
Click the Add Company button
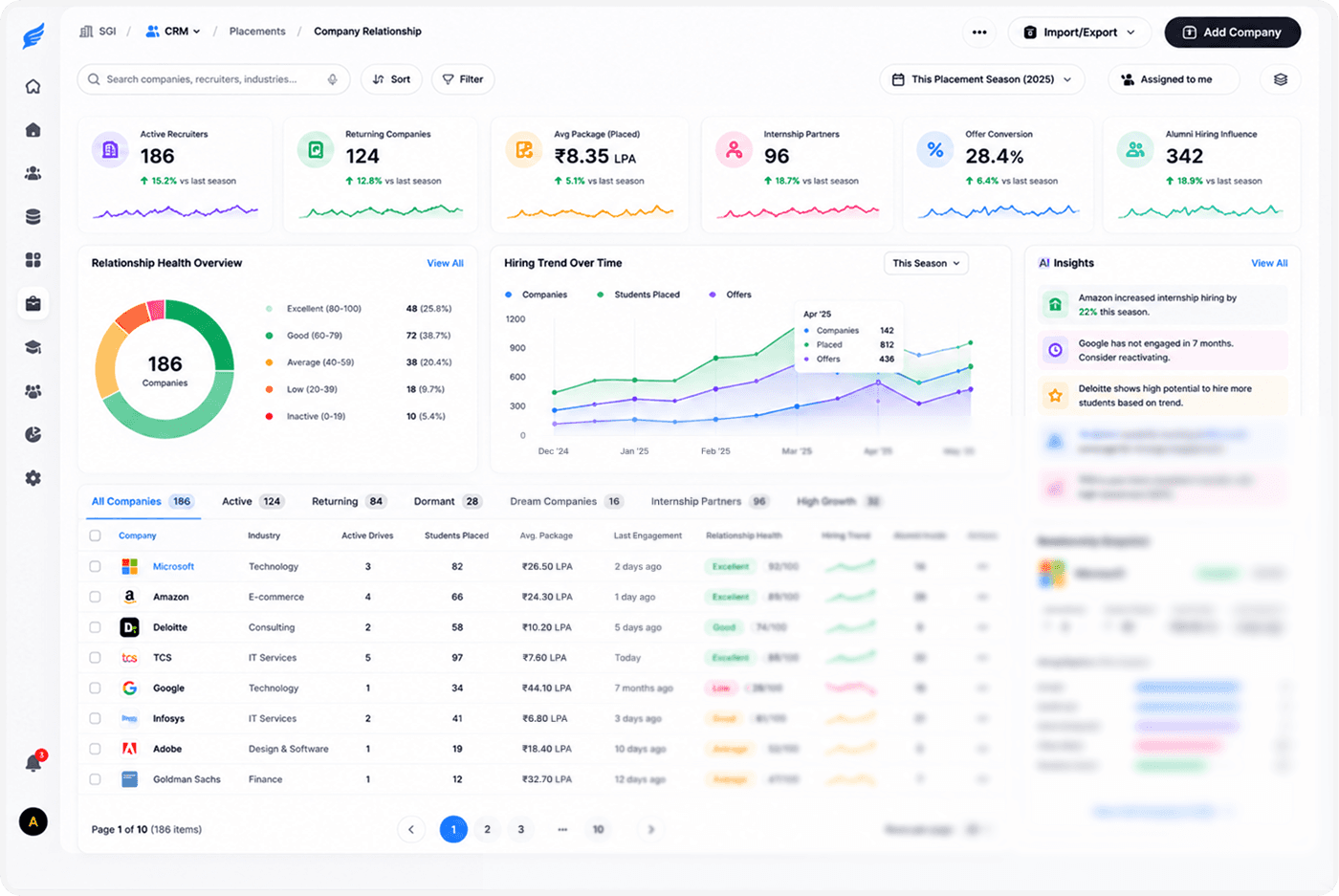(x=1232, y=33)
